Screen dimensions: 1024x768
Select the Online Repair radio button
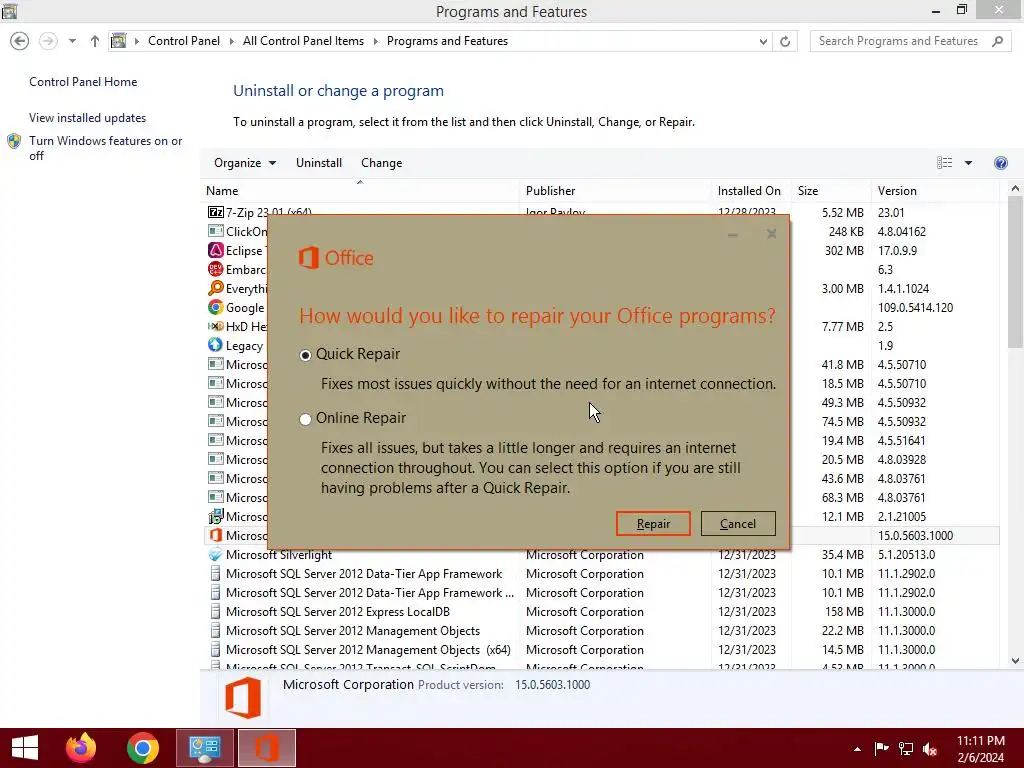(305, 419)
